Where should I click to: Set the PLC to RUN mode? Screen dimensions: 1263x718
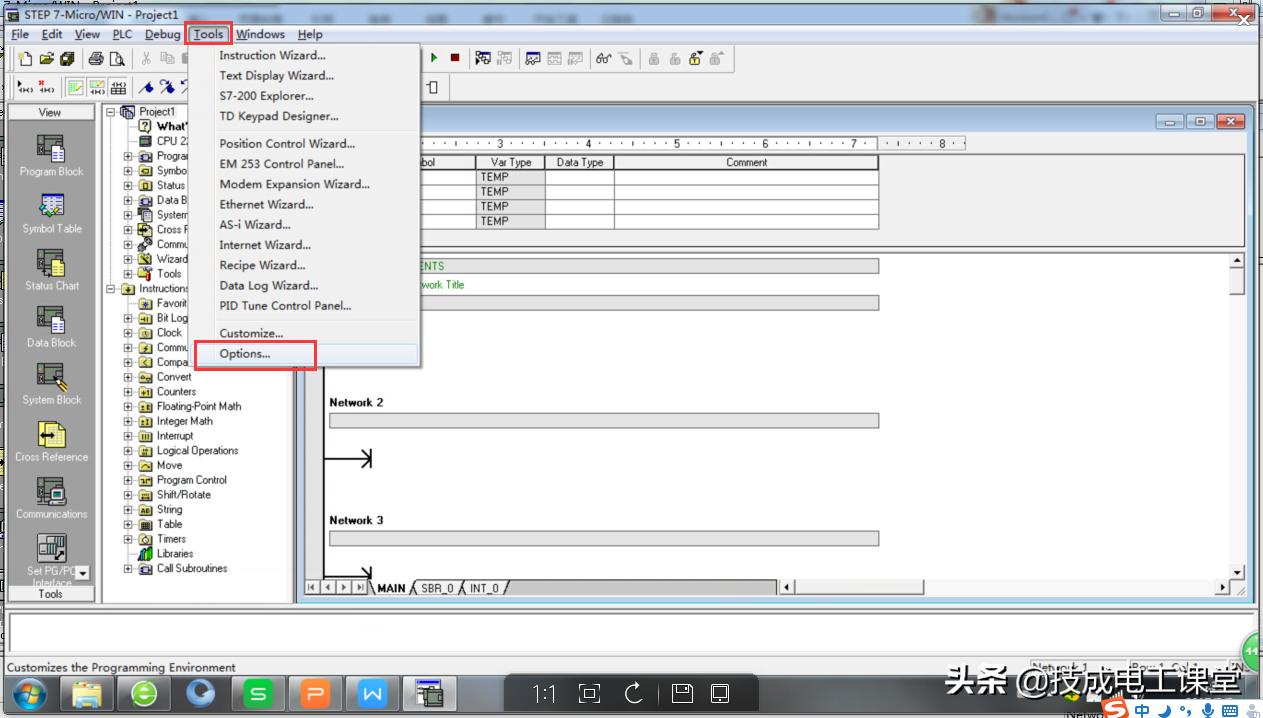[x=434, y=58]
